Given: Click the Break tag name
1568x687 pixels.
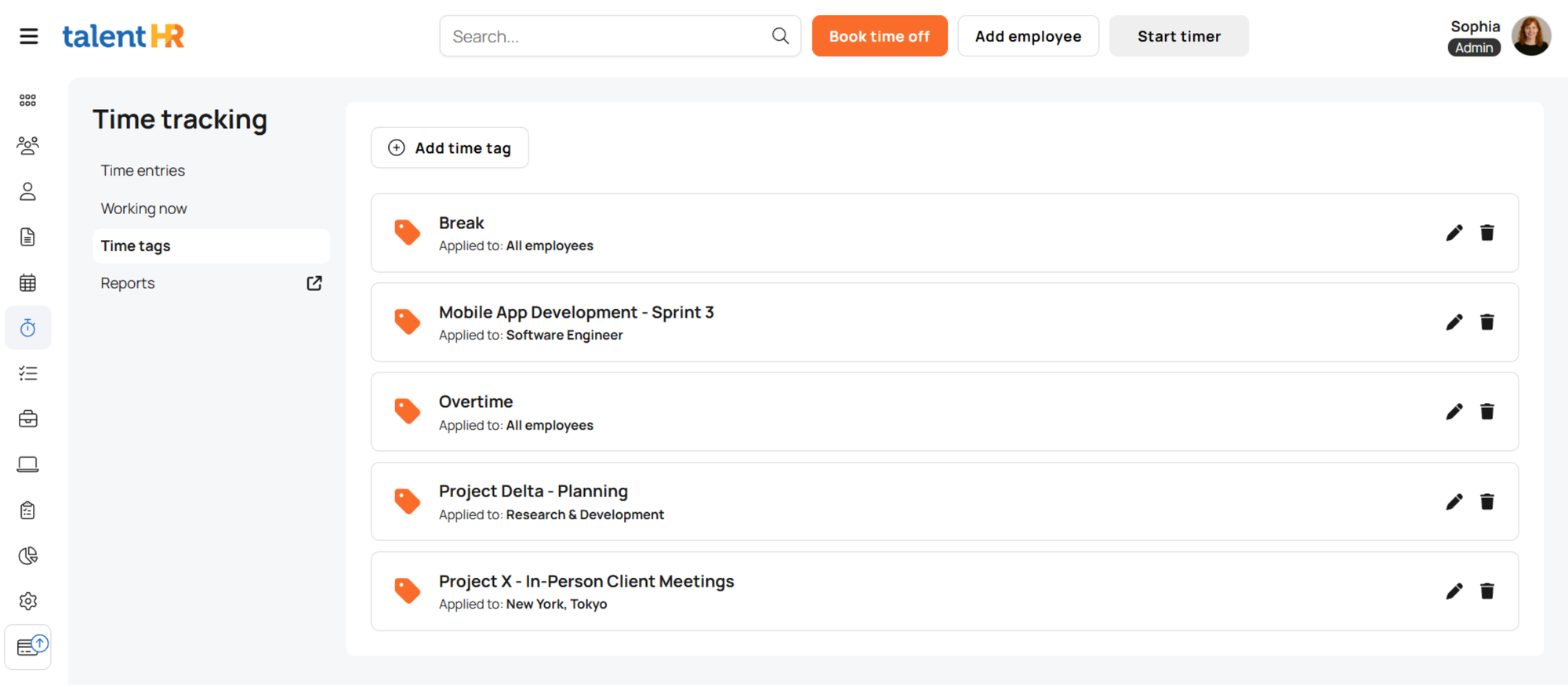Looking at the screenshot, I should point(461,223).
